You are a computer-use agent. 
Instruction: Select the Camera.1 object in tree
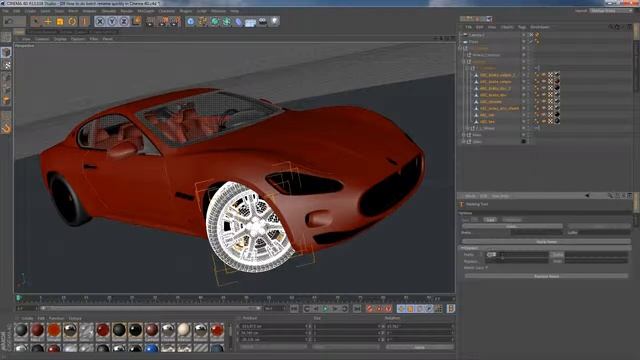(x=476, y=35)
